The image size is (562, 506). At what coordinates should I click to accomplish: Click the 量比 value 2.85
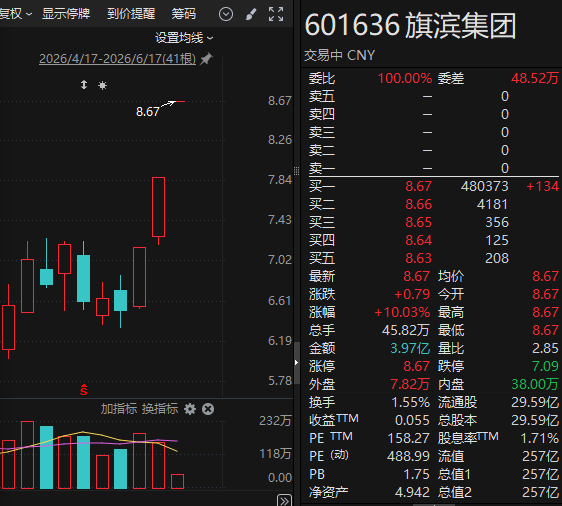pos(545,348)
